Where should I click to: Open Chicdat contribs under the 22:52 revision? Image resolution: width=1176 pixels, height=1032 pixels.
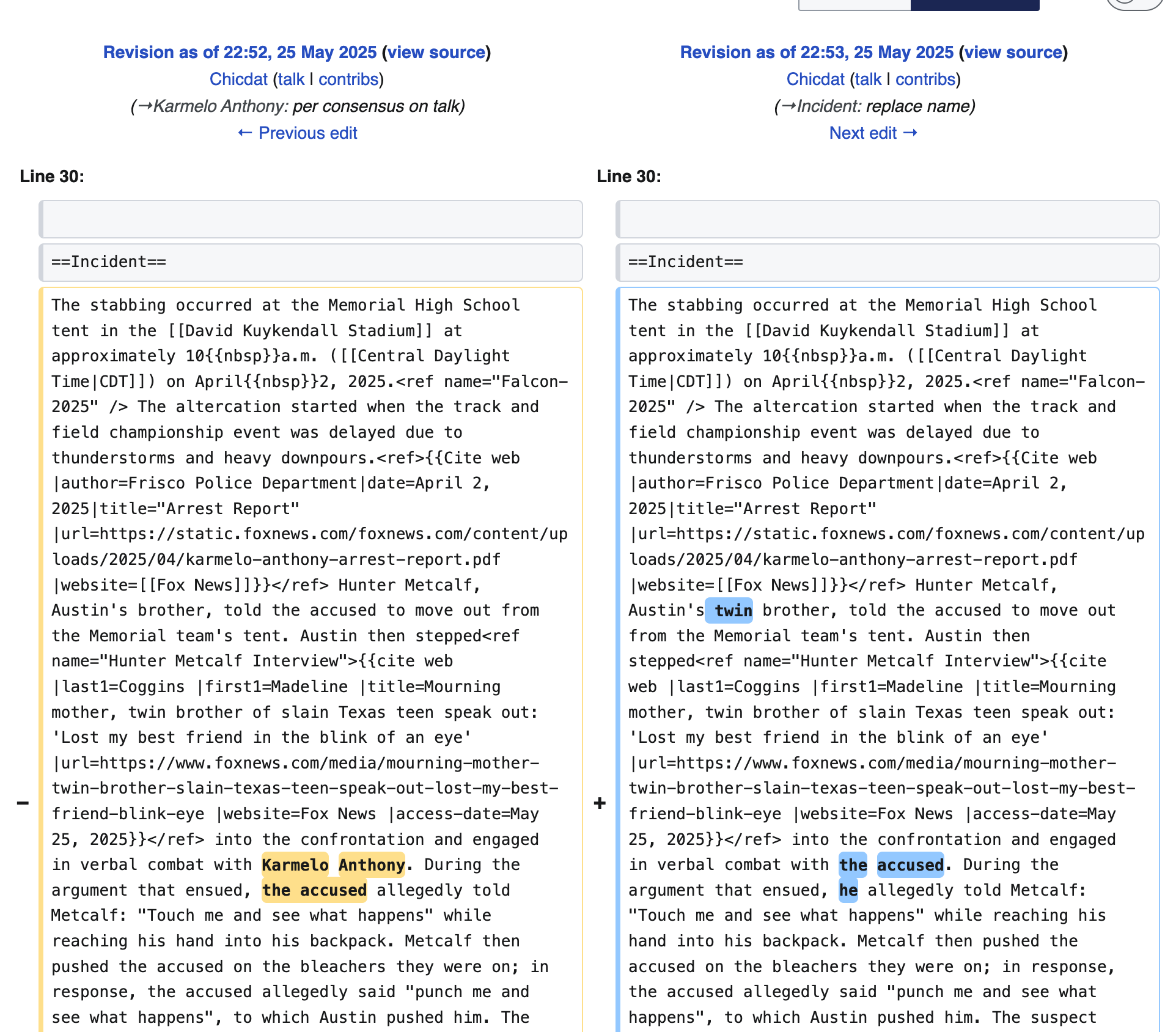coord(348,79)
